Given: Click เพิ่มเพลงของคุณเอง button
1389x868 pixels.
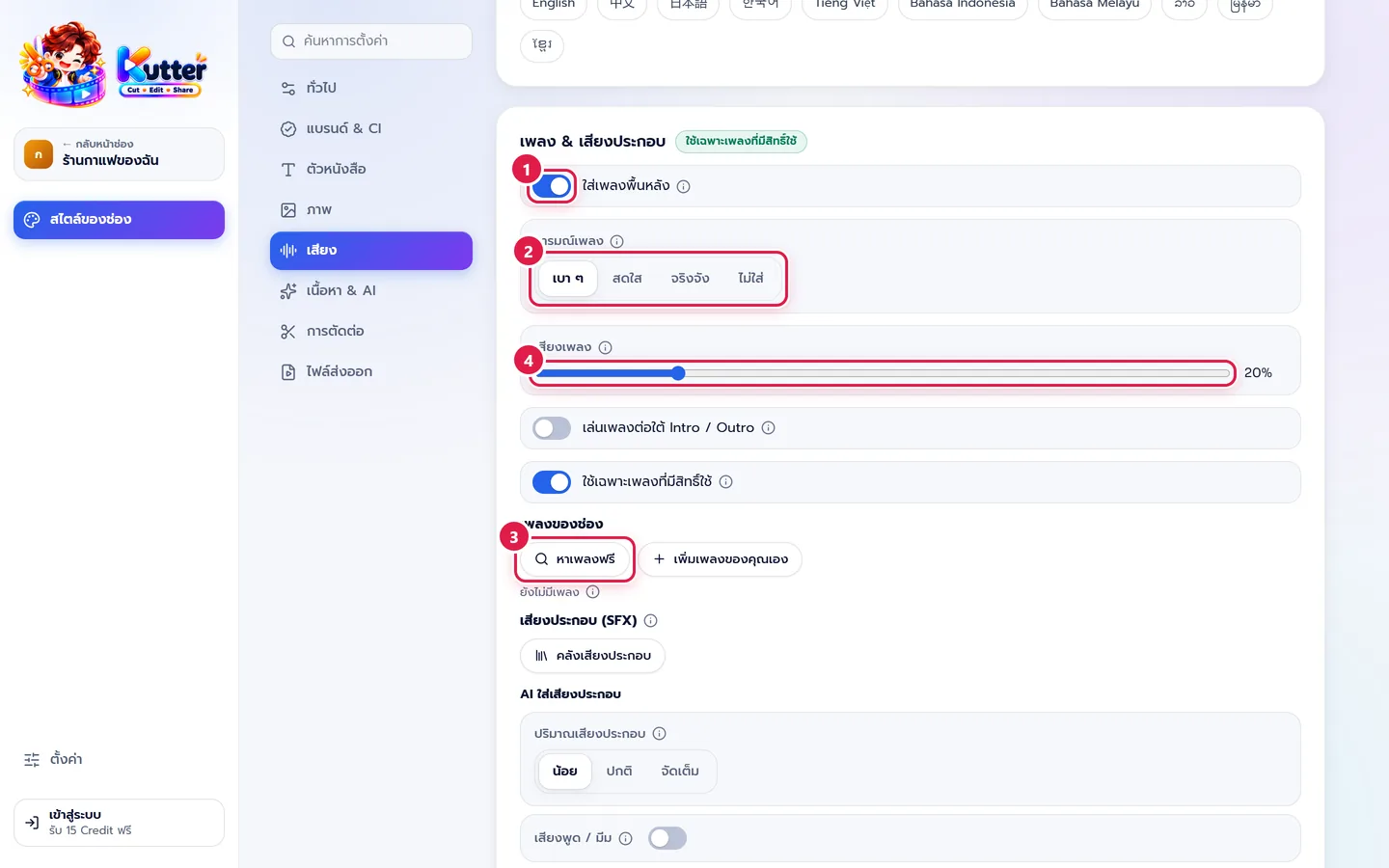Looking at the screenshot, I should [x=721, y=559].
